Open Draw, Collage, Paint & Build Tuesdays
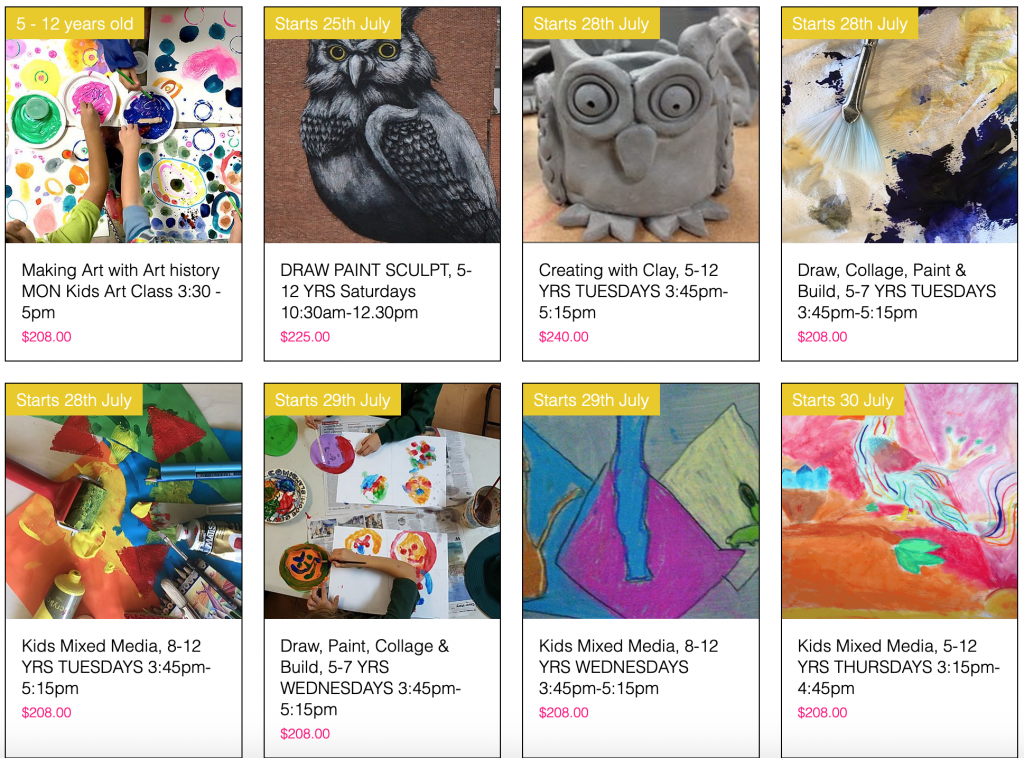This screenshot has width=1024, height=758. [x=897, y=291]
